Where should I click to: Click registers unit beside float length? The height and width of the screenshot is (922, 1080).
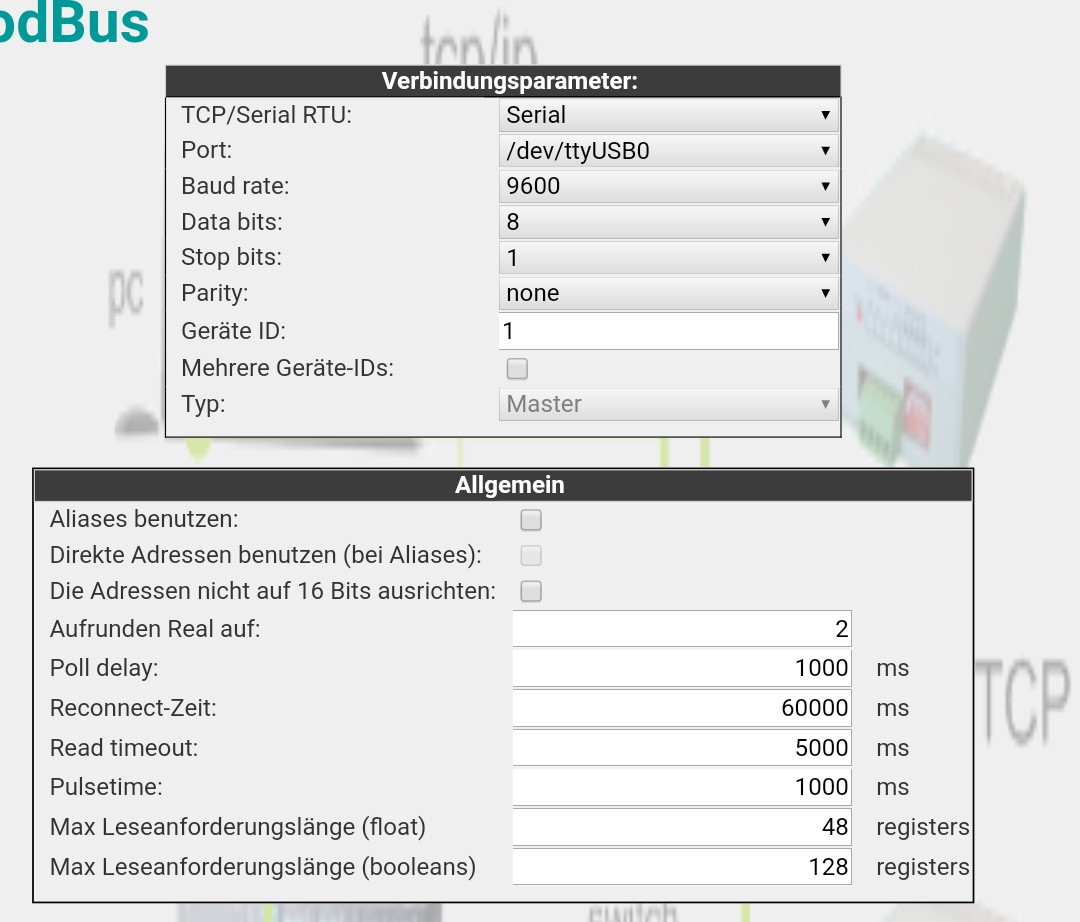tap(923, 828)
